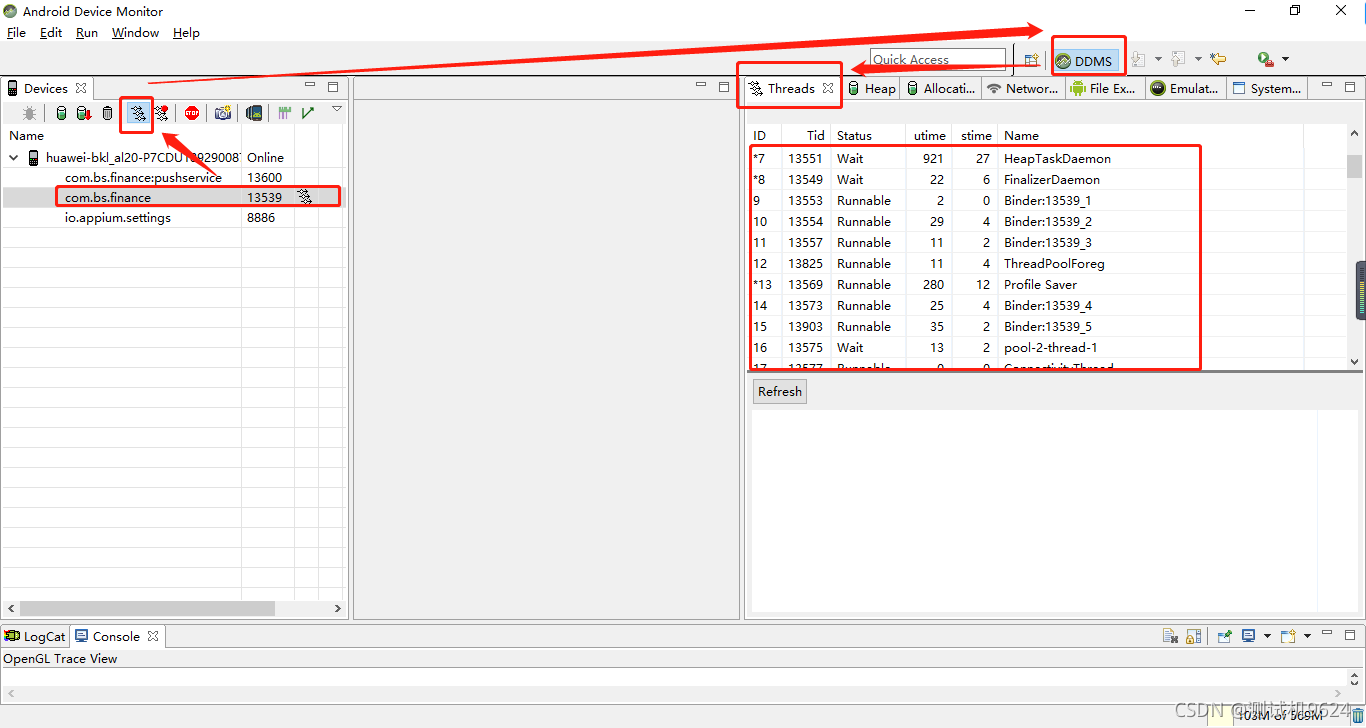Open the Devices view menu triangle

[x=337, y=108]
